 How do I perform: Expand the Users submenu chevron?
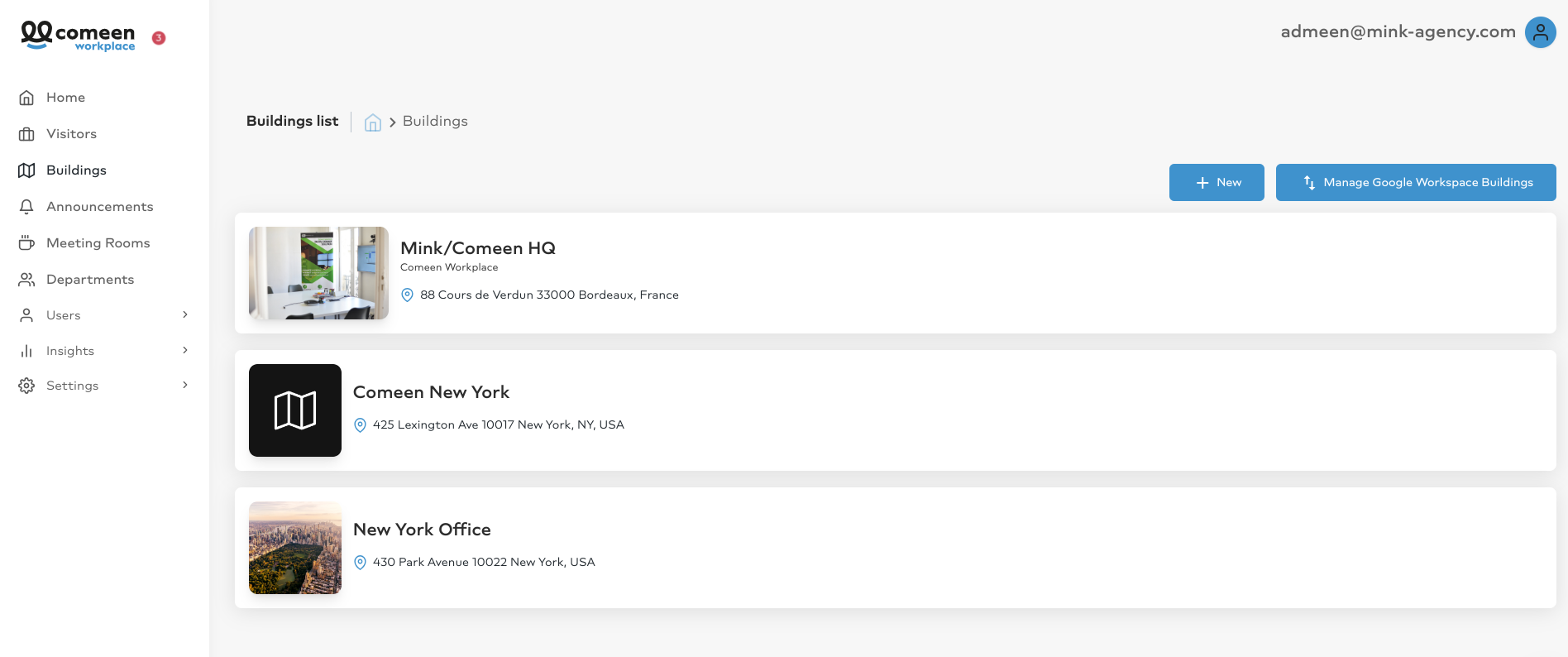[x=185, y=314]
